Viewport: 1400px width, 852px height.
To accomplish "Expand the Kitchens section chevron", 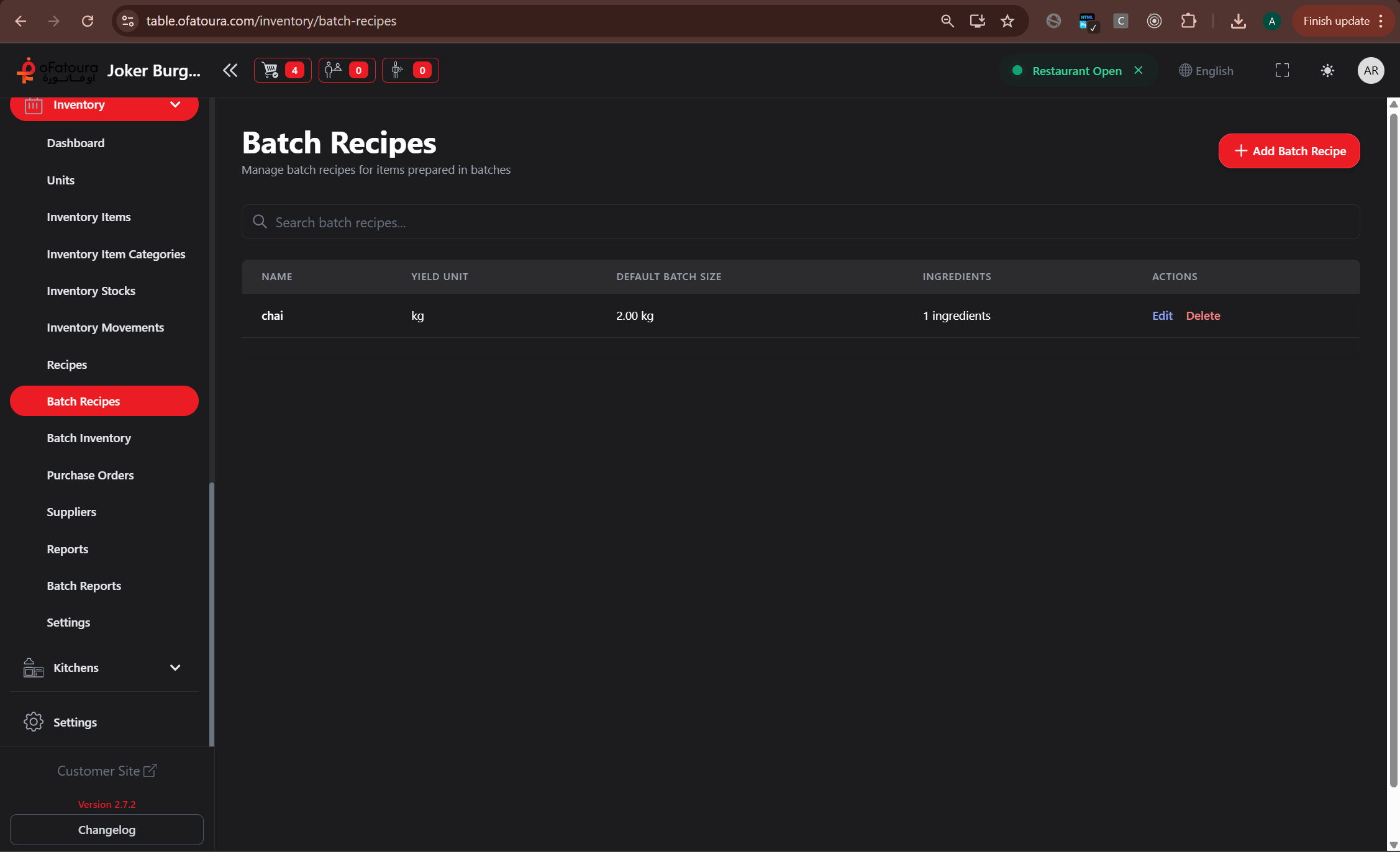I will [x=175, y=667].
